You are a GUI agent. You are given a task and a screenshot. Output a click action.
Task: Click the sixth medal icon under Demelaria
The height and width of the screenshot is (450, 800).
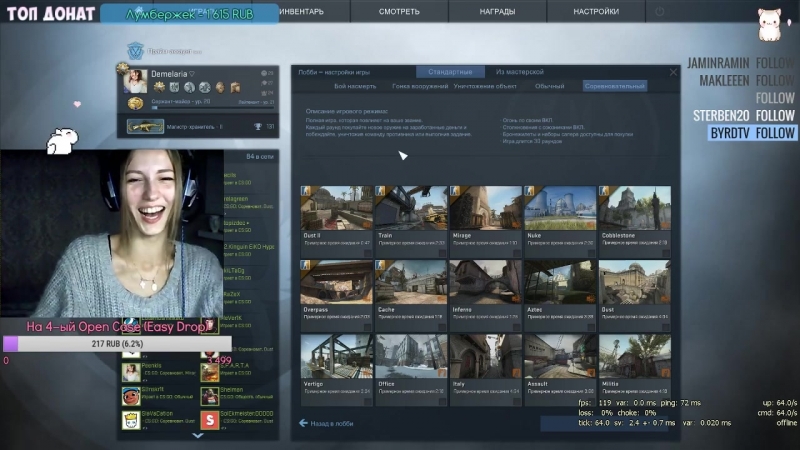tap(235, 87)
